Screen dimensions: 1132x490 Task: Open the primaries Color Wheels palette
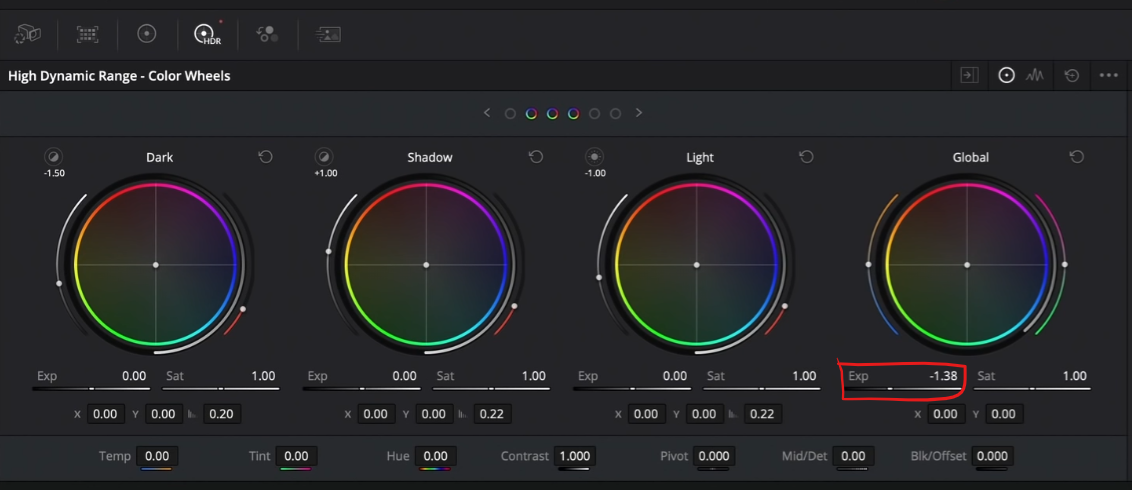[147, 34]
